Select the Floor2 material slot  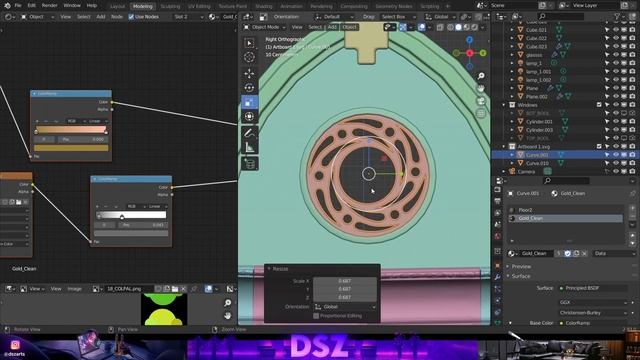(565, 210)
